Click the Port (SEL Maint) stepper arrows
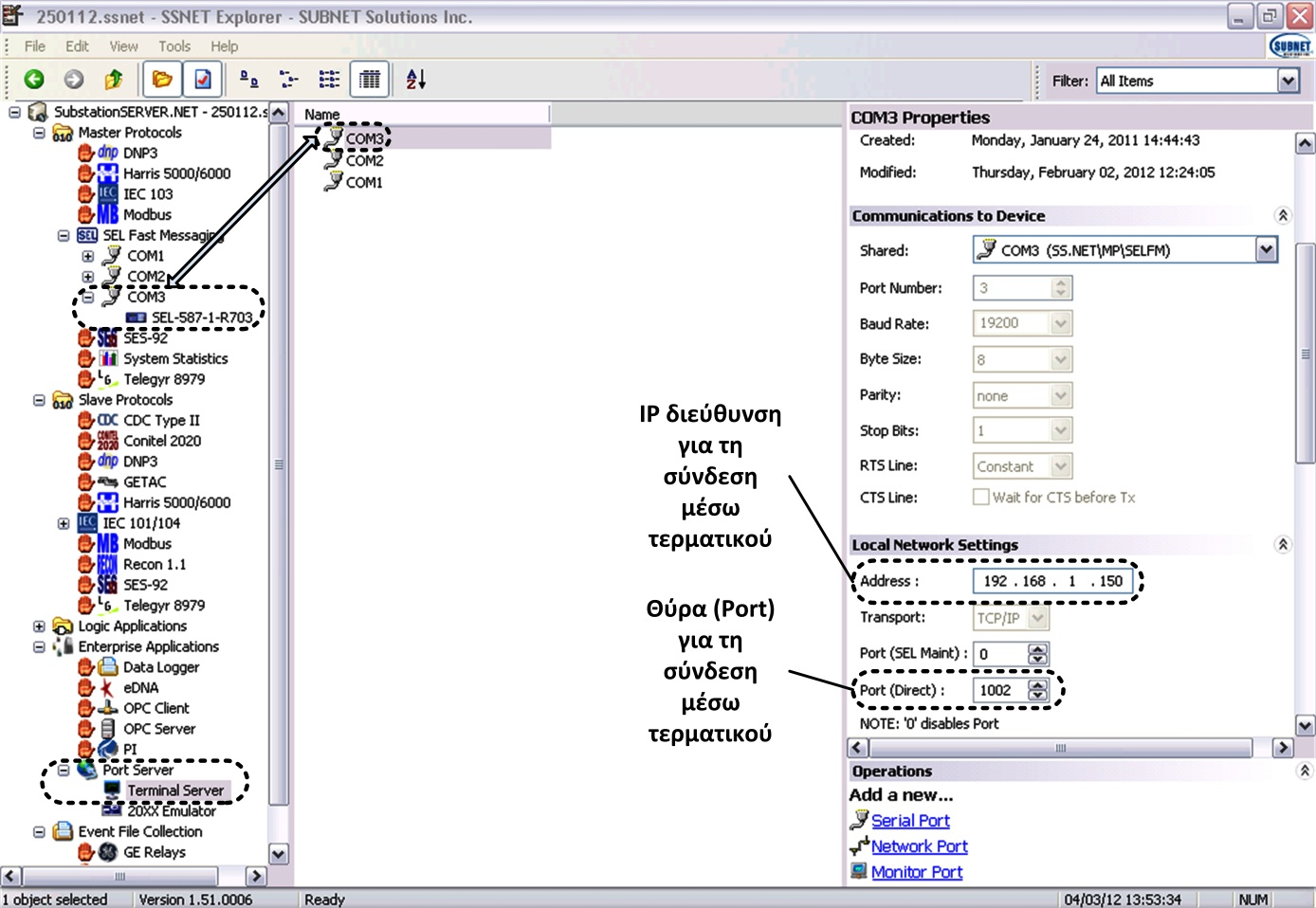Viewport: 1316px width, 908px height. 1038,654
